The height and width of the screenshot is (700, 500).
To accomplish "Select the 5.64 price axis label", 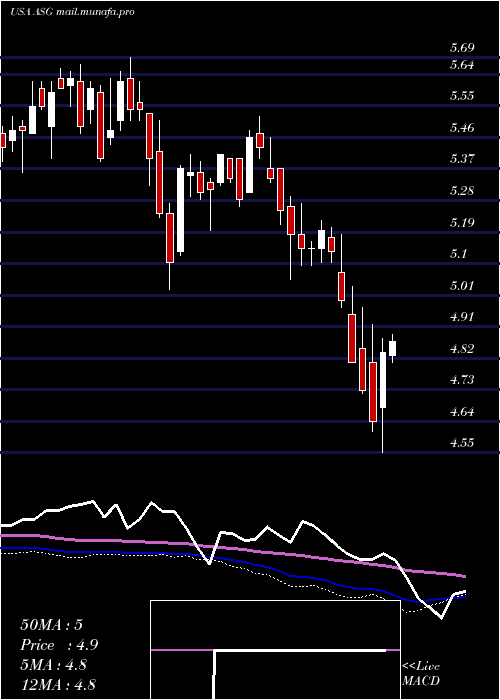I will pos(462,65).
